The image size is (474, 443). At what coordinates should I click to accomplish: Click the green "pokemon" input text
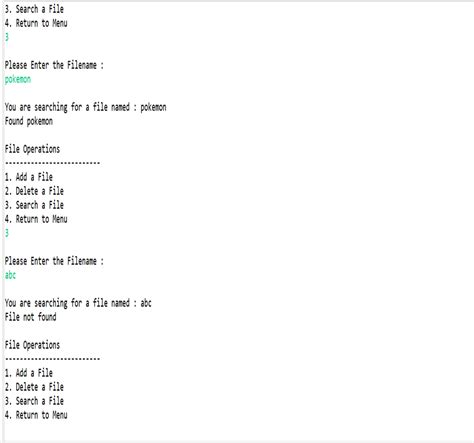tap(18, 79)
